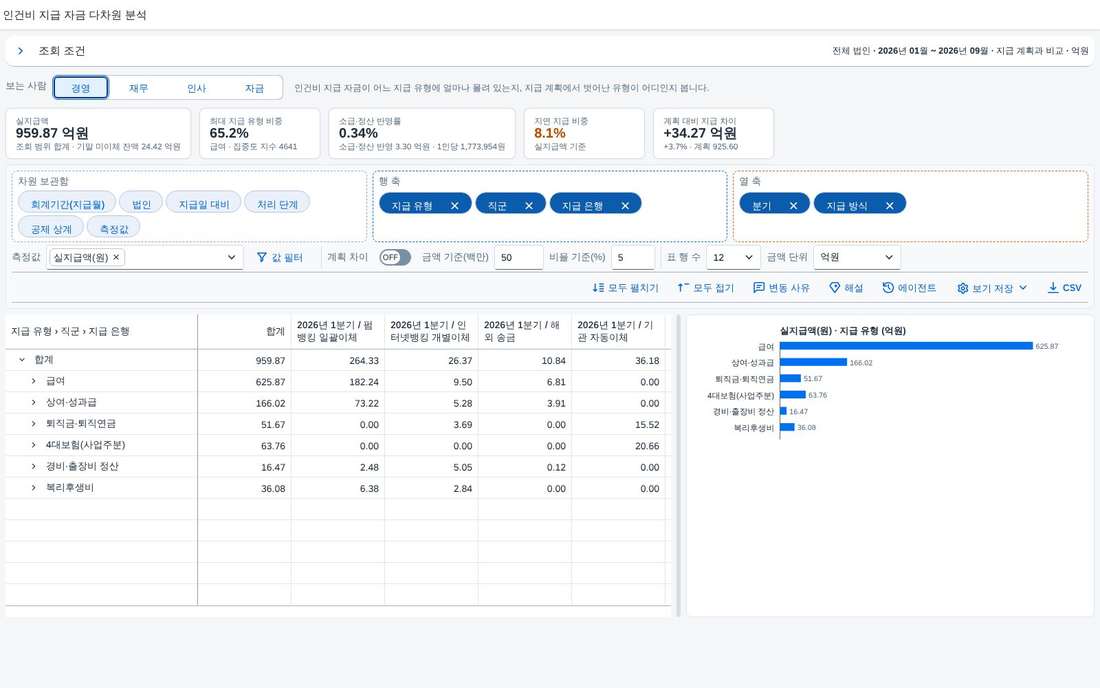
Task: Expand the 4대보험(사업주분) row
Action: click(x=33, y=445)
